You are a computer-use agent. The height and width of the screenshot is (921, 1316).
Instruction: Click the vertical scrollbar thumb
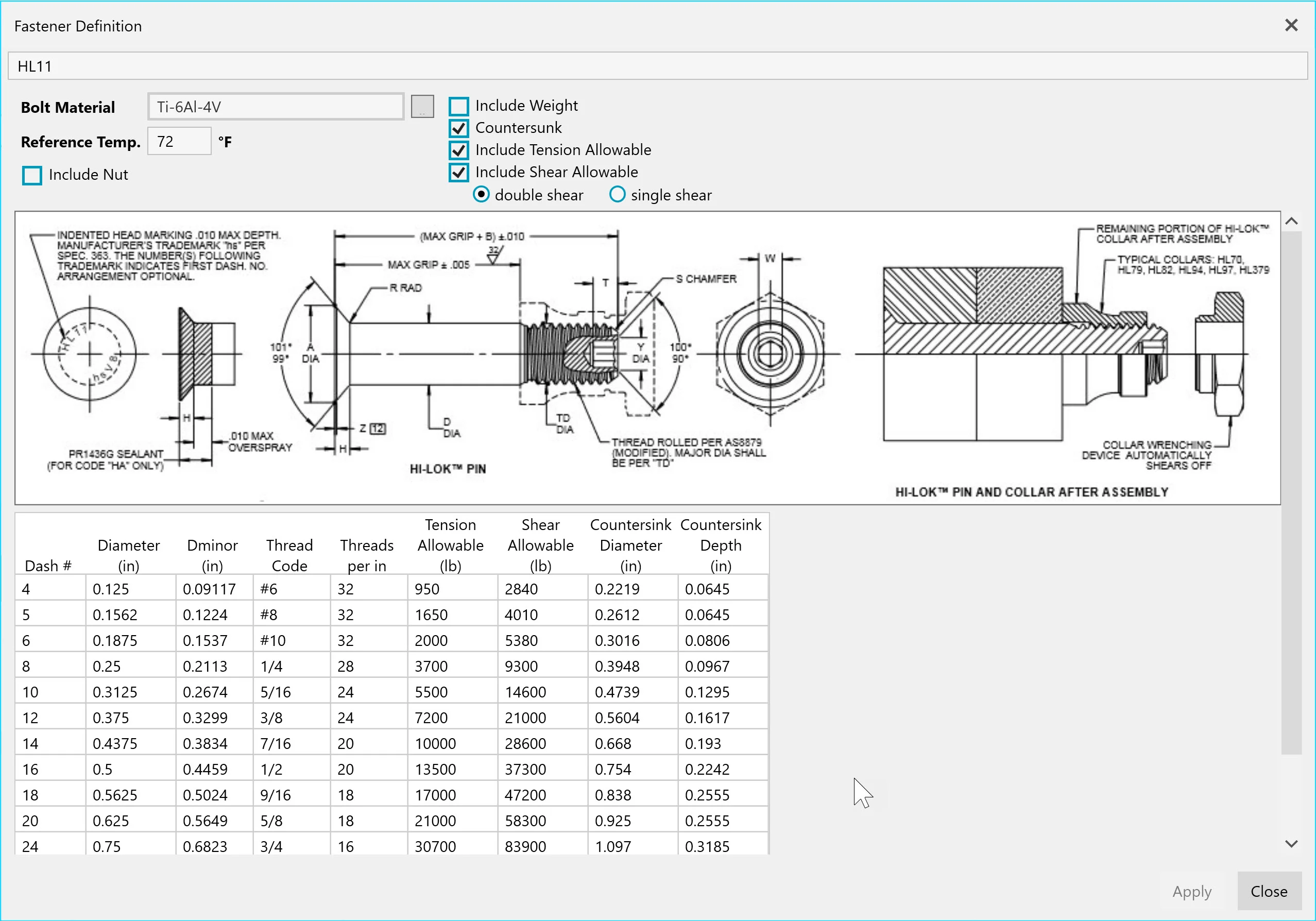(x=1291, y=493)
